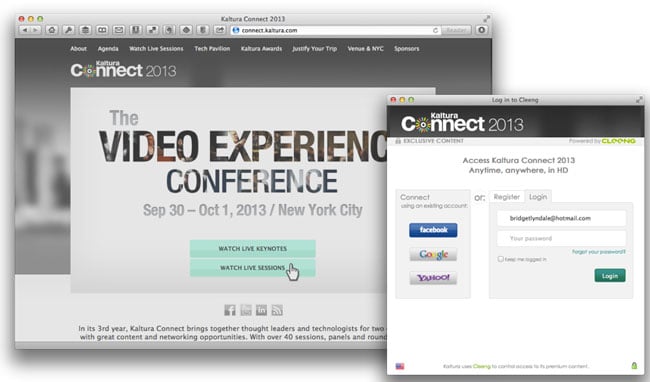650x382 pixels.
Task: Click the US flag language icon
Action: 400,366
